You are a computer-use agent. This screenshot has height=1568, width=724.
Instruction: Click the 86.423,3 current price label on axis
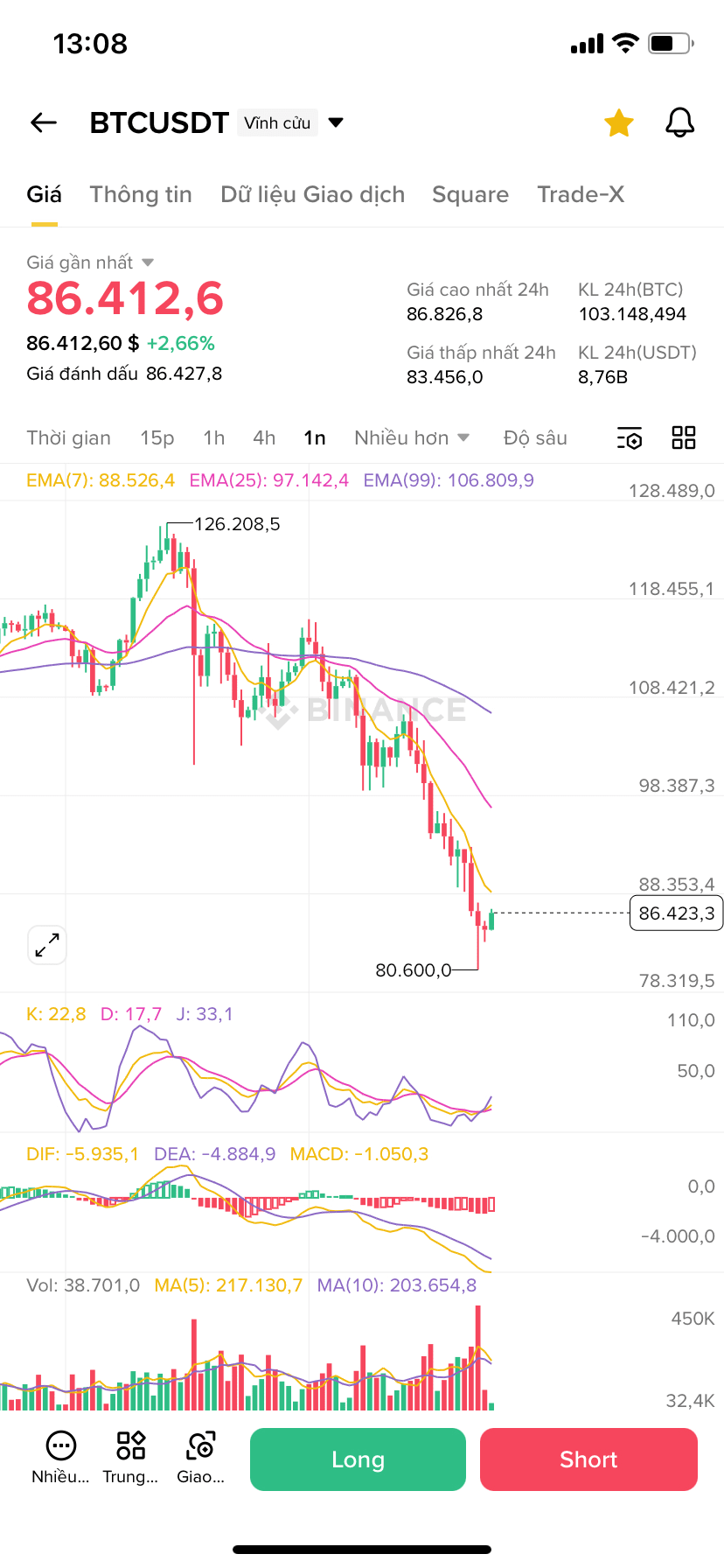[676, 913]
